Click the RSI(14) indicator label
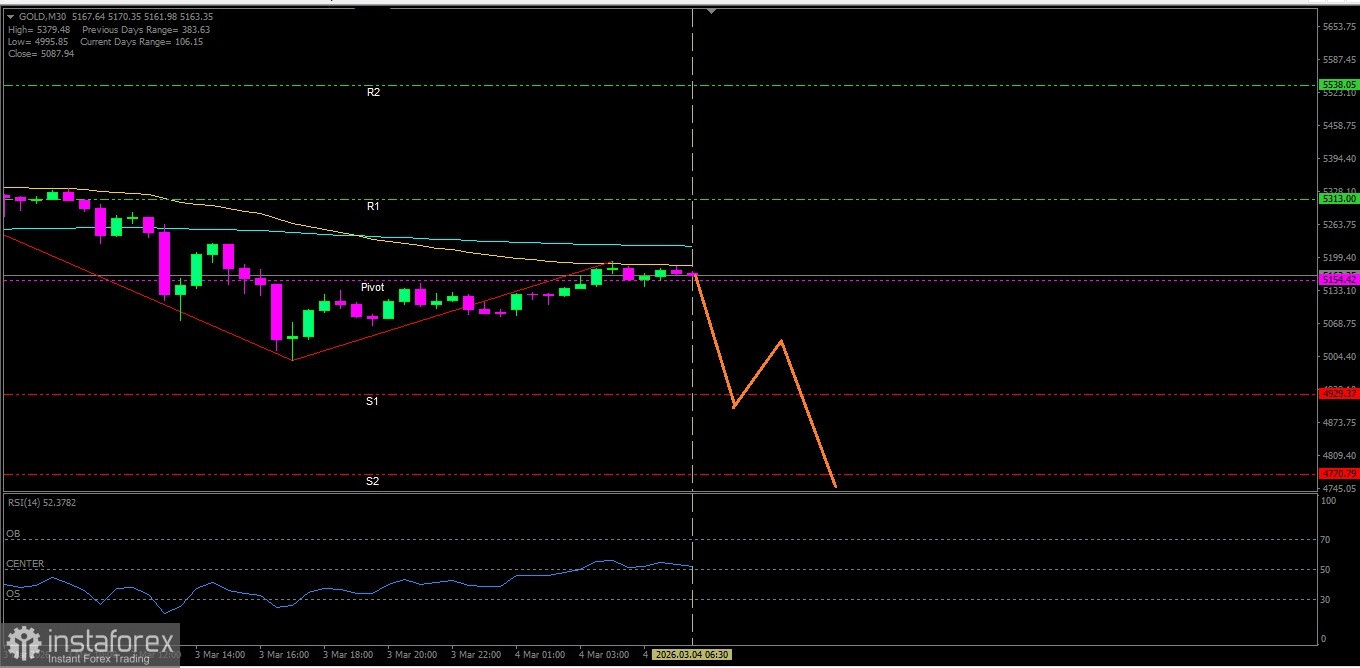This screenshot has width=1360, height=668. [41, 502]
